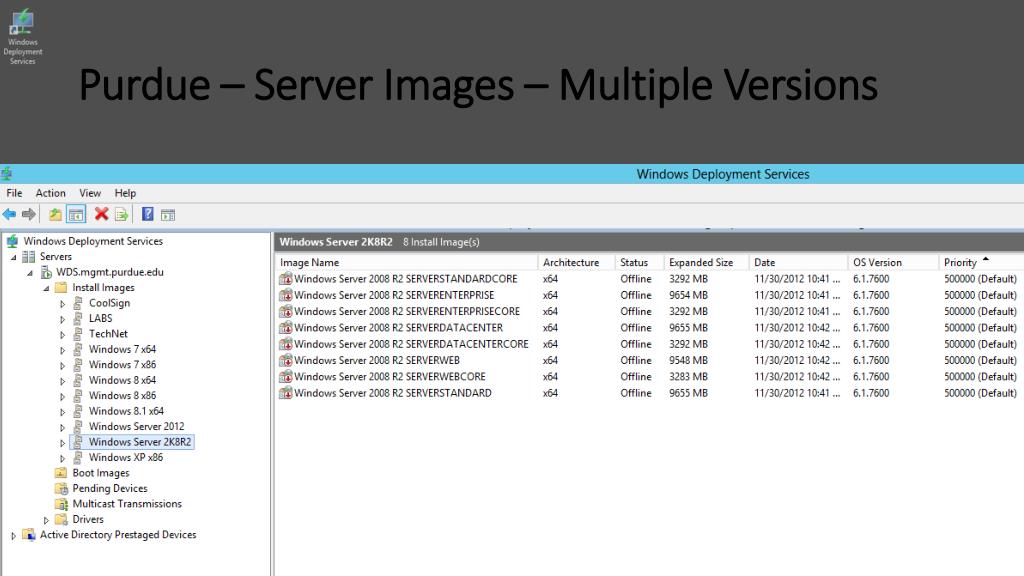Click the red Delete X toolbar icon
Viewport: 1024px width, 576px height.
(101, 214)
